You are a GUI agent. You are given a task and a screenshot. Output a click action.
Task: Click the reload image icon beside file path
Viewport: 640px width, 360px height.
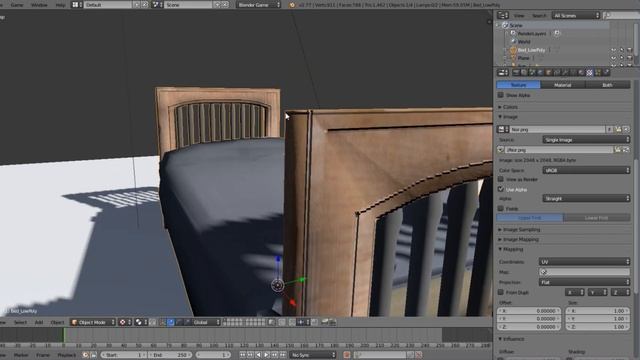coord(626,150)
